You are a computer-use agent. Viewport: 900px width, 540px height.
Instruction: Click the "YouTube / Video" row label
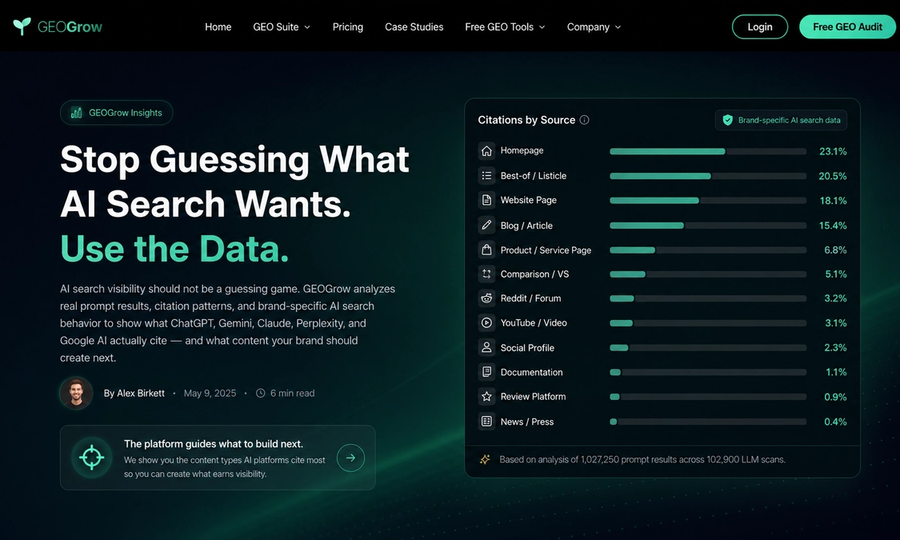pyautogui.click(x=533, y=323)
